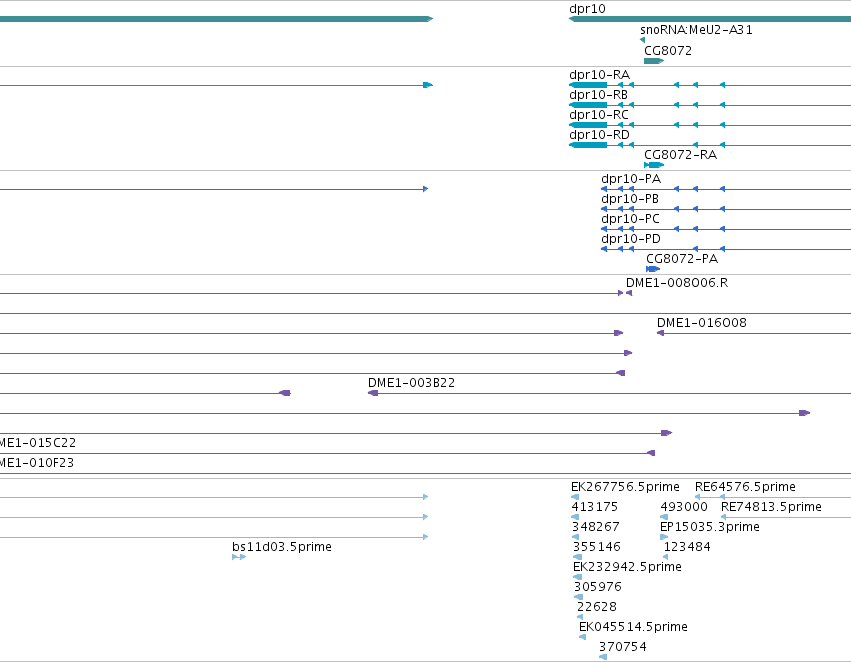The image size is (851, 662).
Task: Select the CG8072-PA protein label
Action: [x=682, y=259]
